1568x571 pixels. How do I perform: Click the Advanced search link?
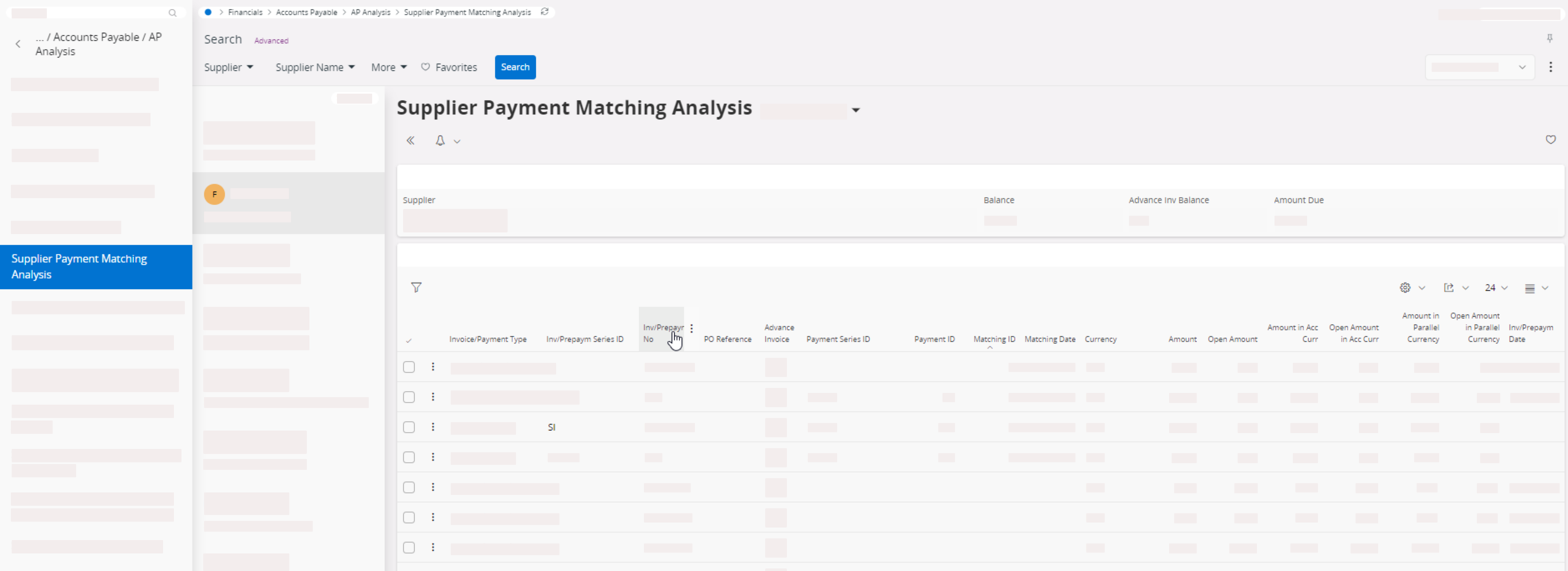271,41
